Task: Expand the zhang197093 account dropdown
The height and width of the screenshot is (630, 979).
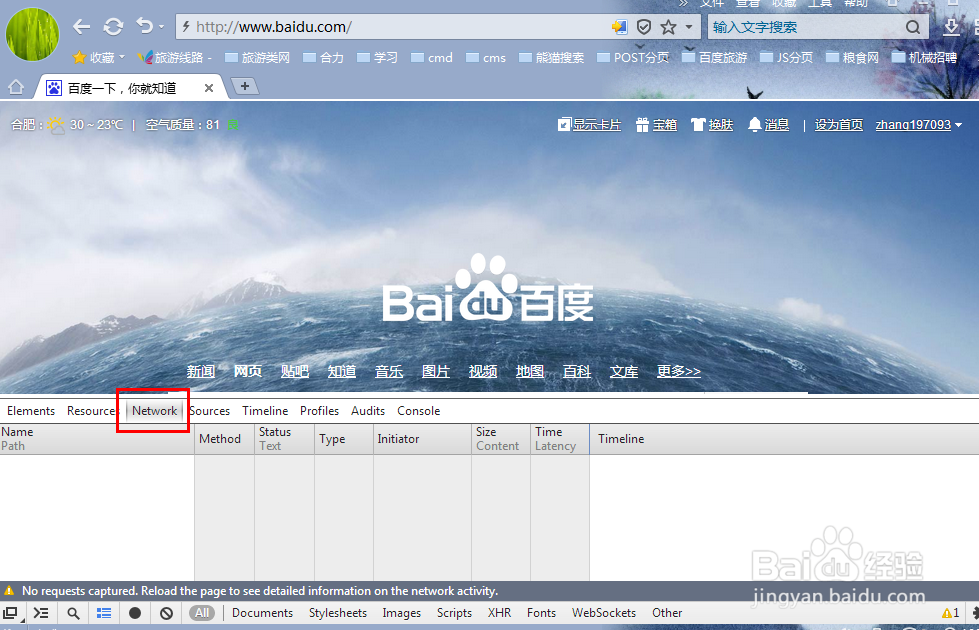Action: click(x=918, y=125)
